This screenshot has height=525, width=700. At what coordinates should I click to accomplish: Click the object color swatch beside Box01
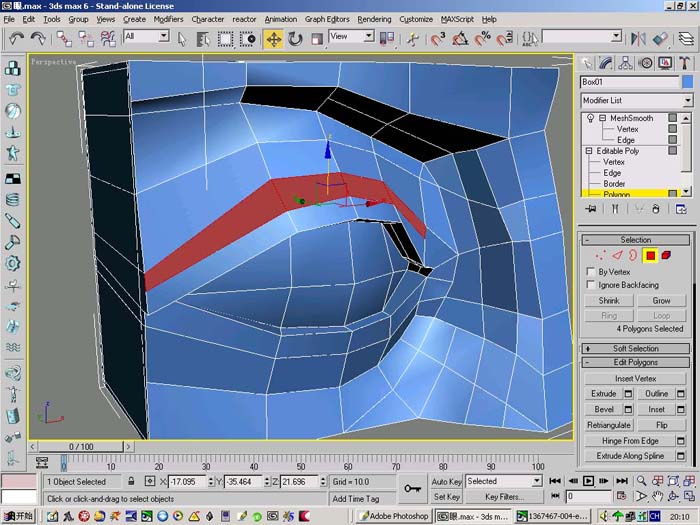pyautogui.click(x=688, y=82)
